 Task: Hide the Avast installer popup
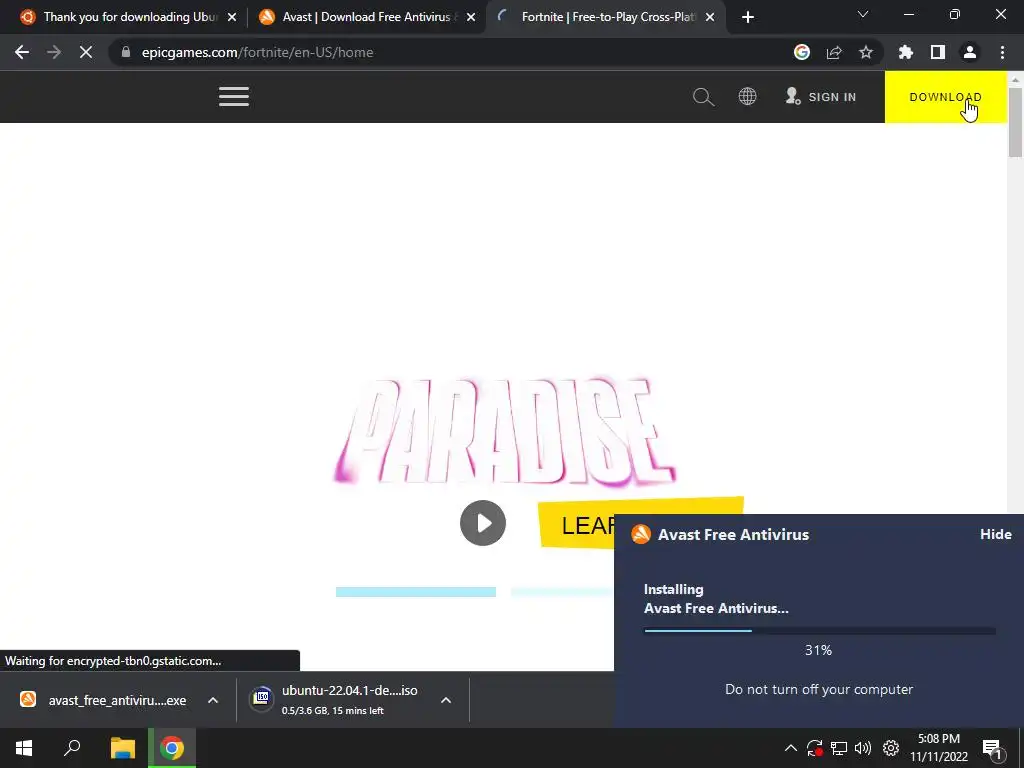(995, 534)
